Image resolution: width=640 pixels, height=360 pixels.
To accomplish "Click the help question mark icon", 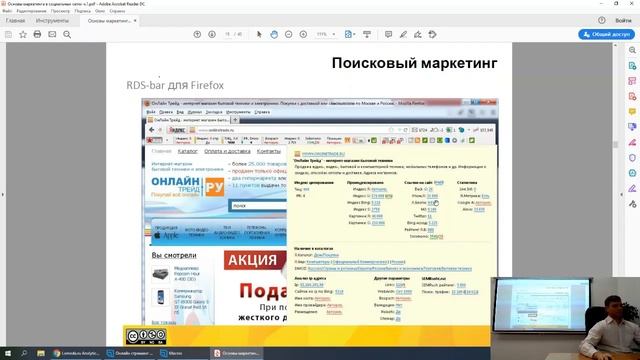I will coord(602,20).
